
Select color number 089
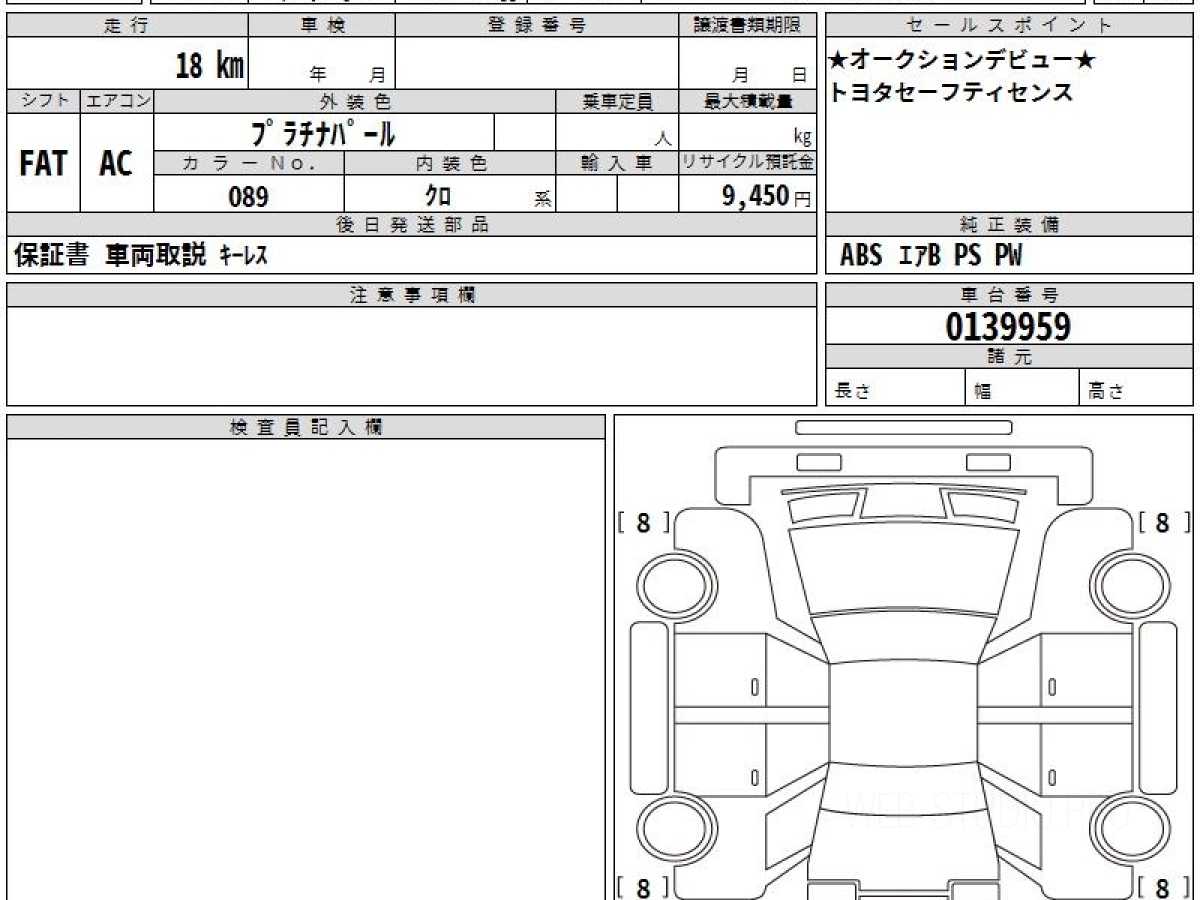(x=249, y=196)
